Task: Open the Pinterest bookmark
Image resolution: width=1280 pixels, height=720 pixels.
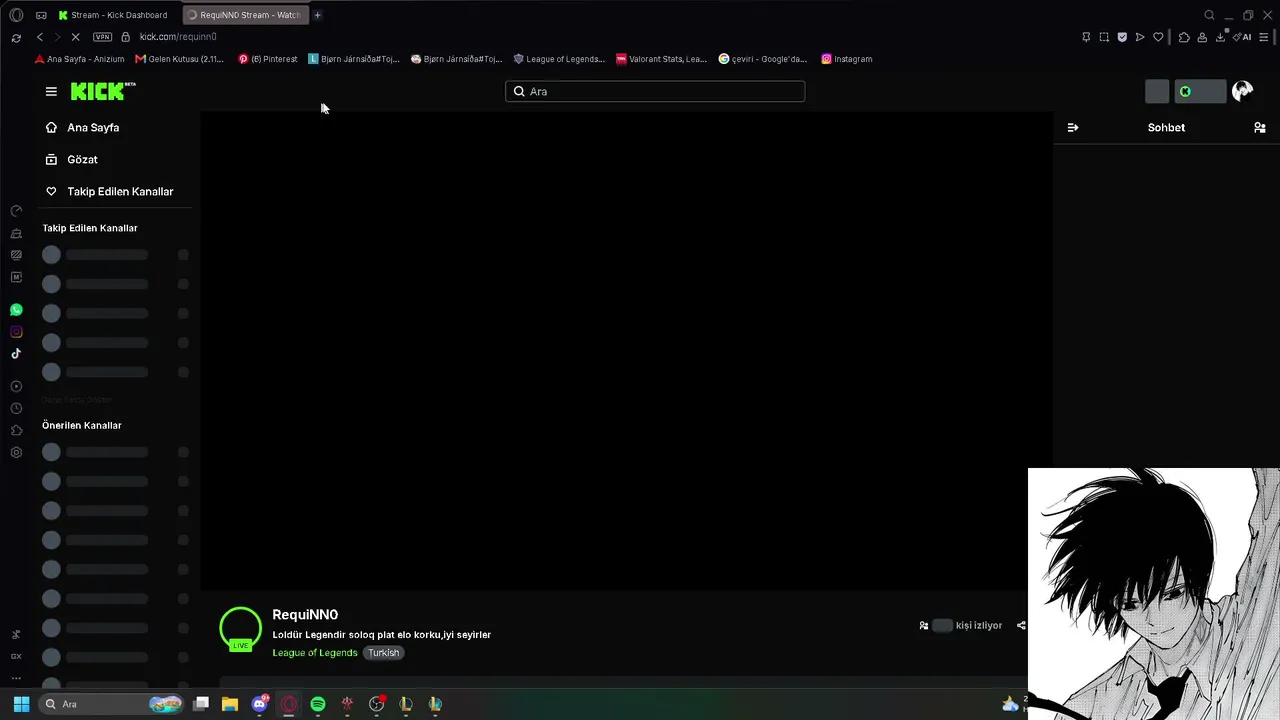Action: [x=268, y=59]
